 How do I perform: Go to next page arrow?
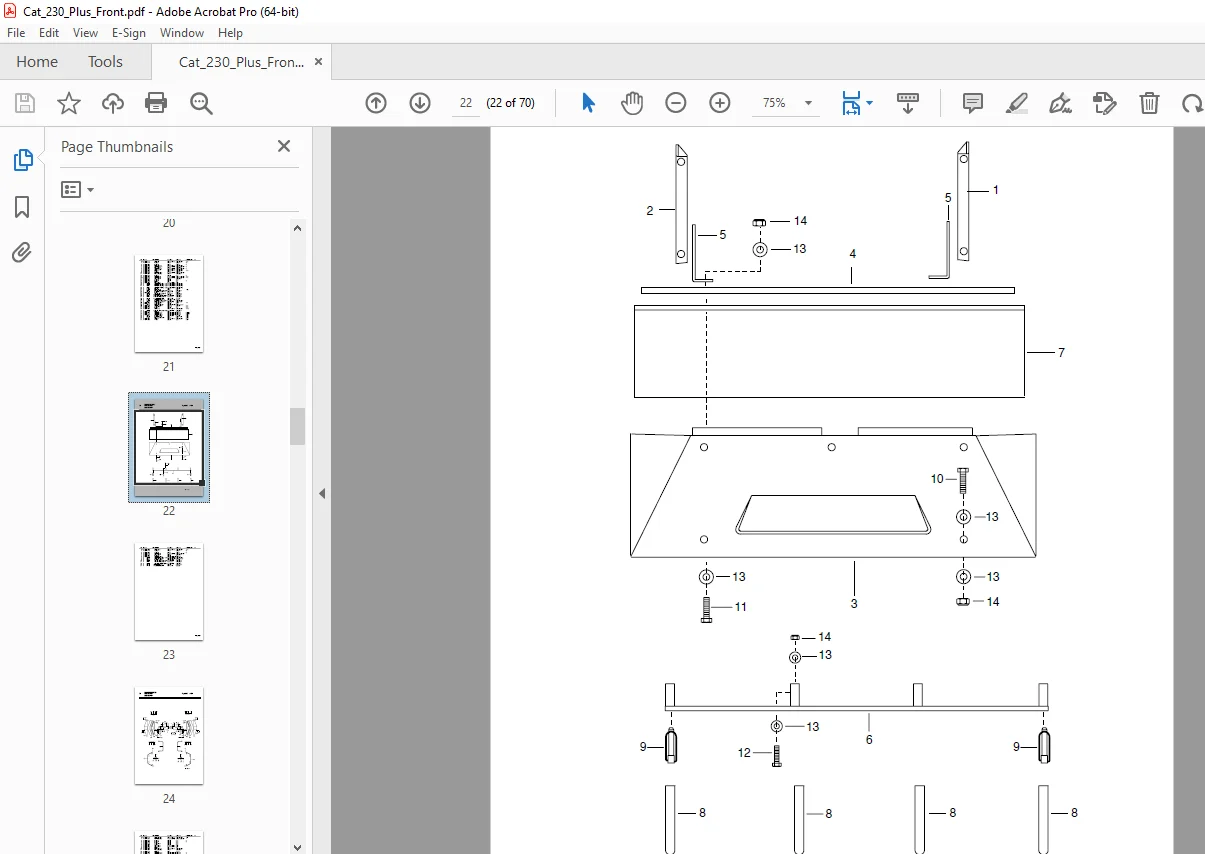[x=420, y=103]
